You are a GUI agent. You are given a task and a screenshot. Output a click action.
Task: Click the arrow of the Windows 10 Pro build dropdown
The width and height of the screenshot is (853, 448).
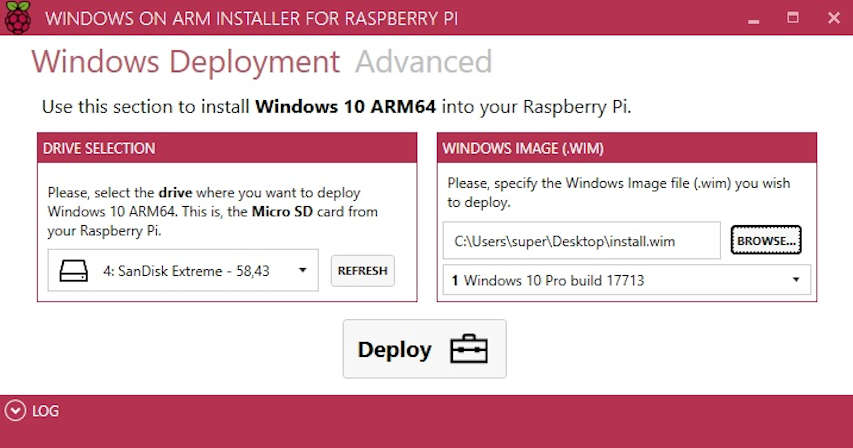(x=796, y=280)
